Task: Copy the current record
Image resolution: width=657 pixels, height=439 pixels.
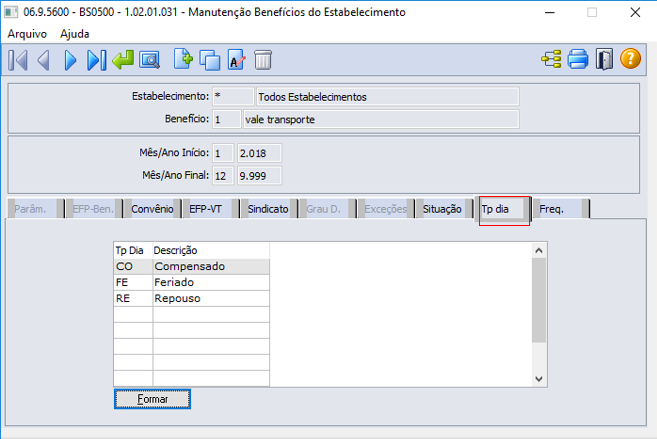Action: (x=210, y=60)
